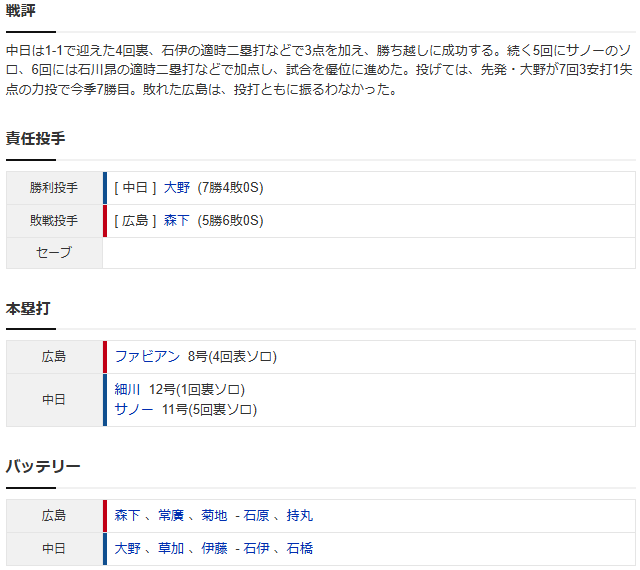The height and width of the screenshot is (570, 640).
Task: Open 常廣 link in battery section
Action: click(171, 516)
